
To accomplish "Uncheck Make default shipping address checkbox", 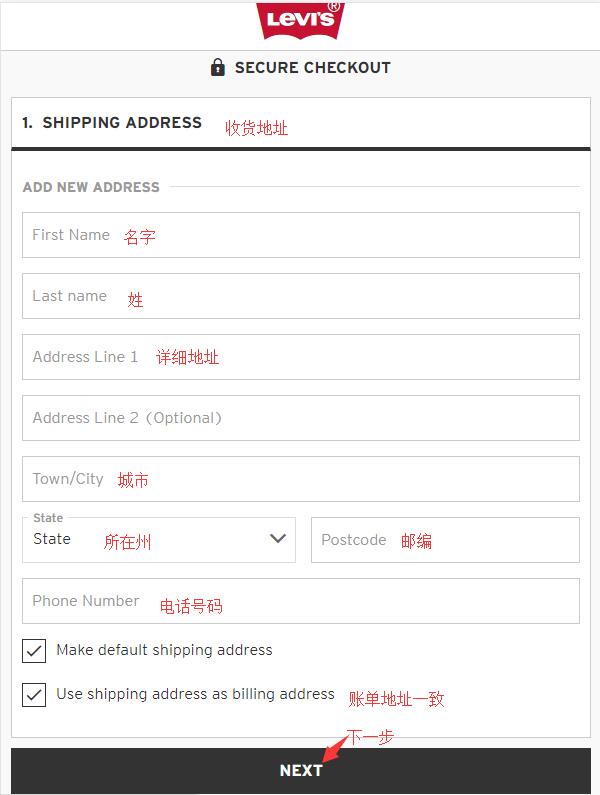I will click(x=34, y=651).
